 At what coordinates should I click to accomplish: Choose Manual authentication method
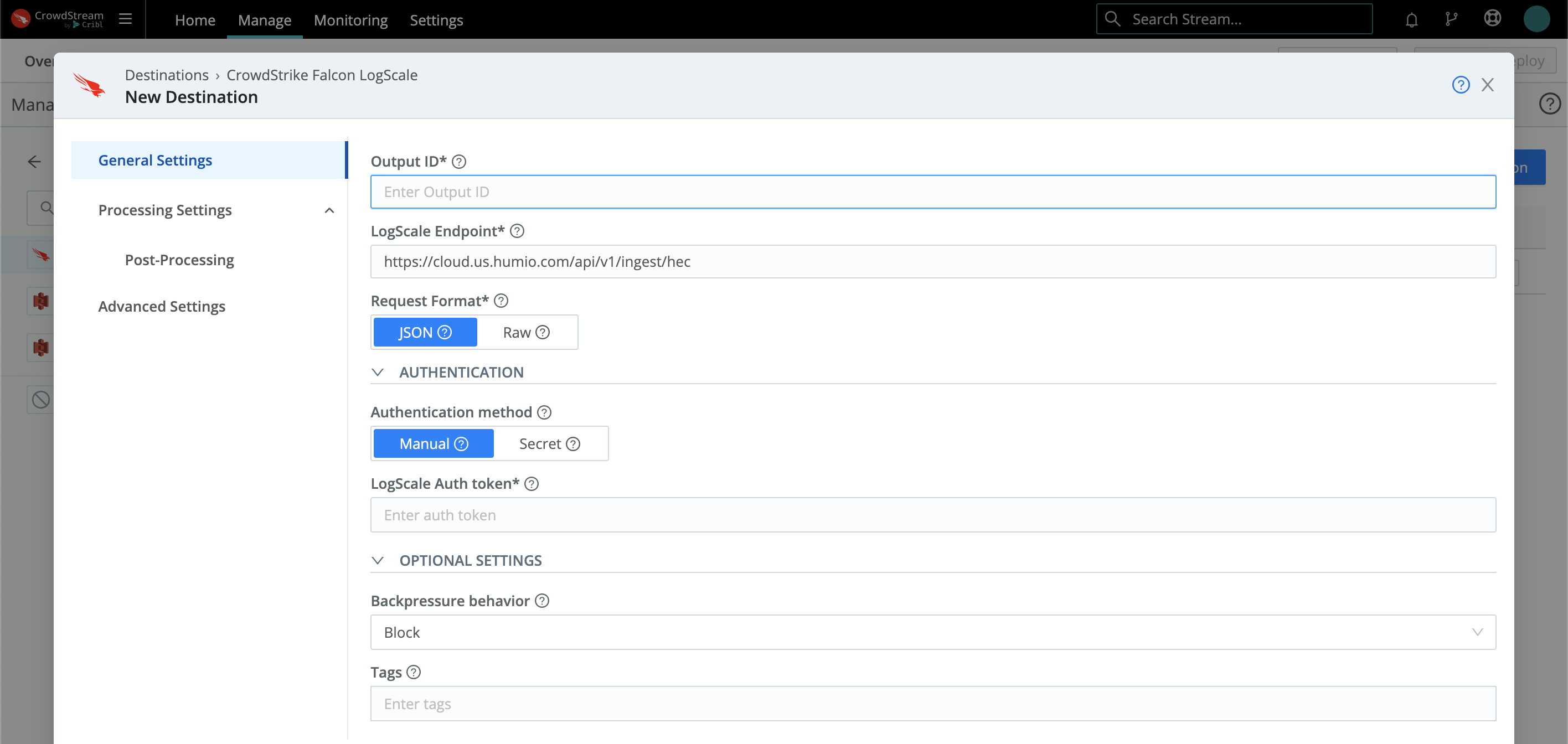(434, 444)
